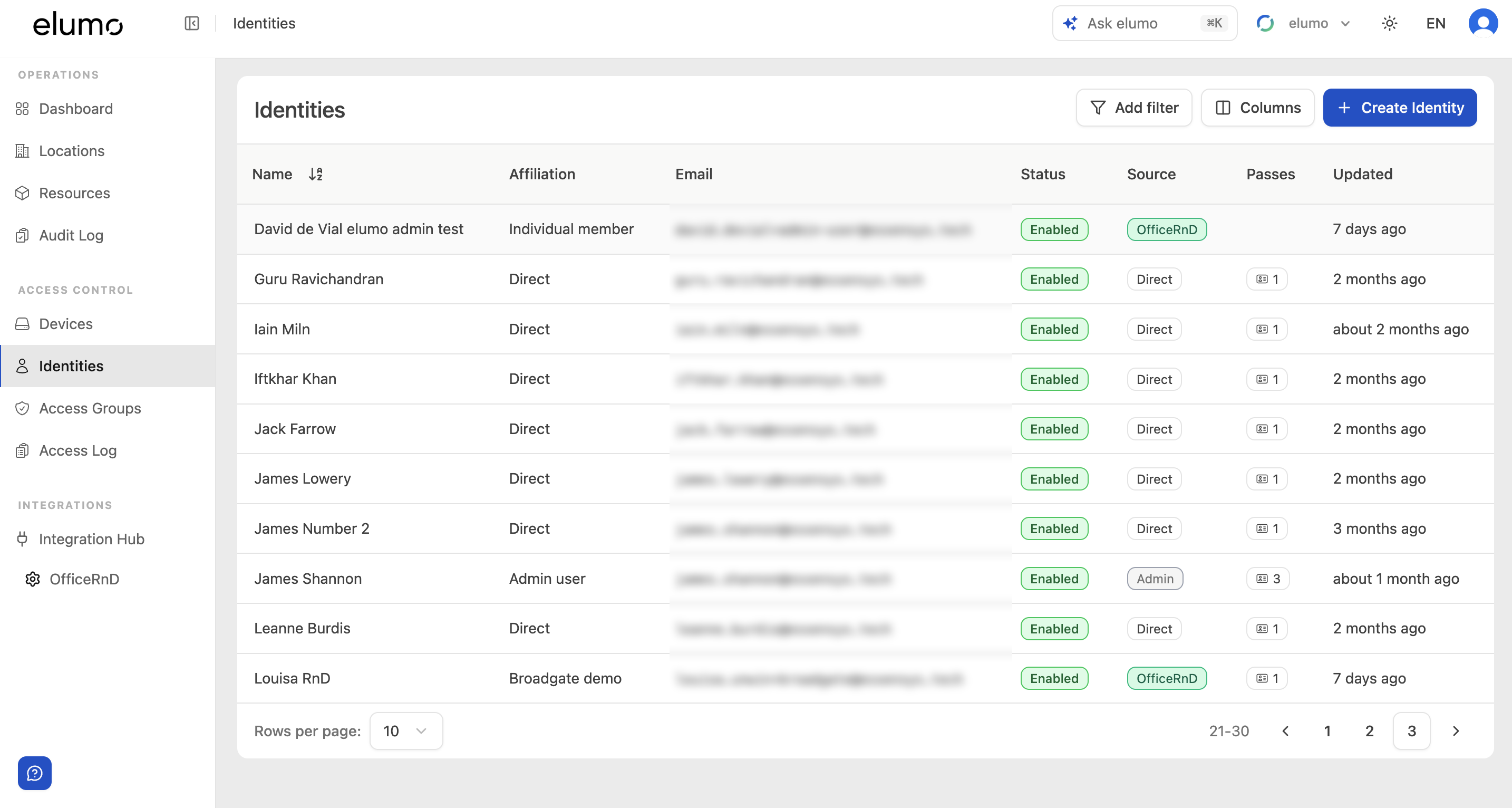1512x808 pixels.
Task: Click Create Identity button
Action: tap(1400, 108)
